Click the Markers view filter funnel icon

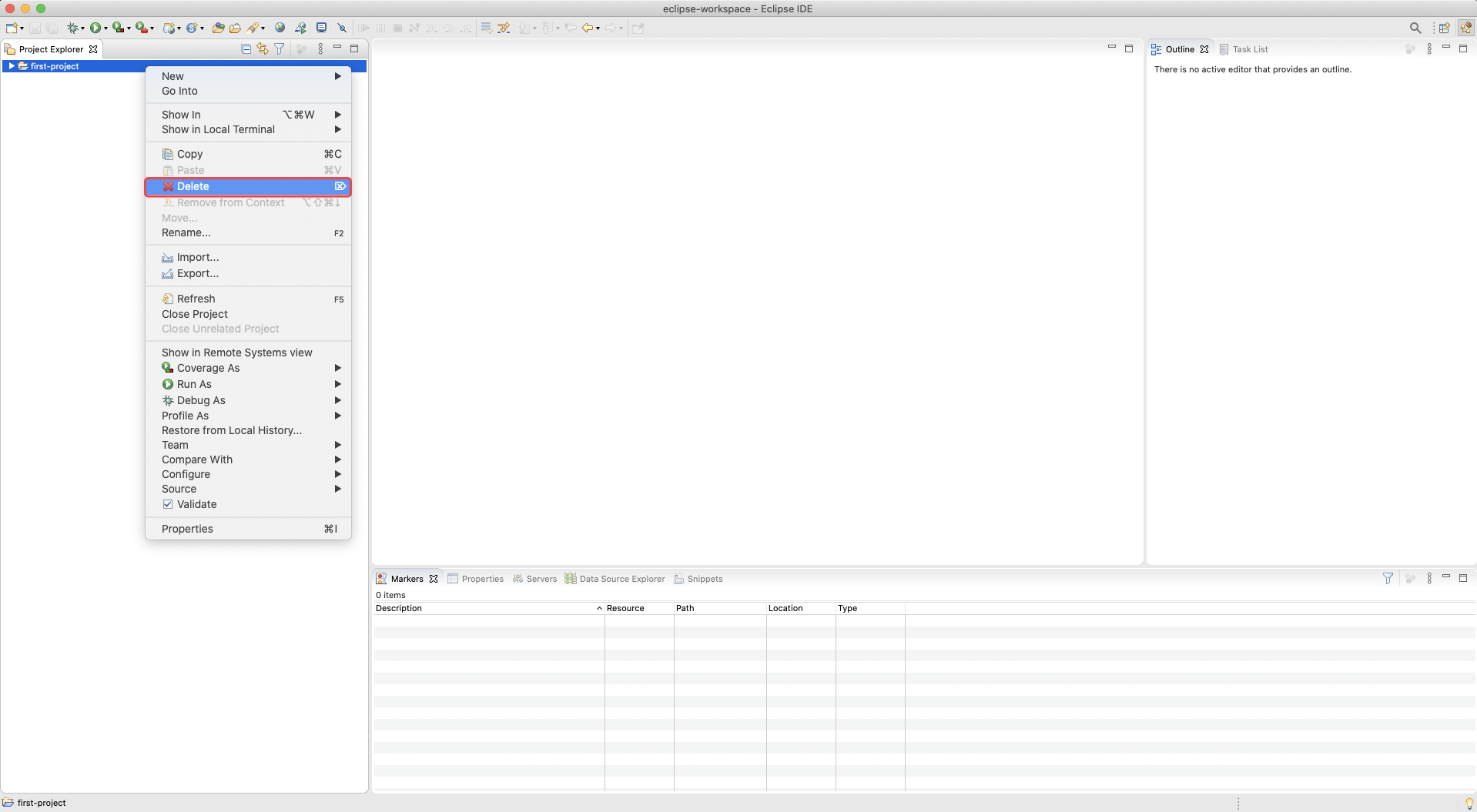click(1388, 578)
